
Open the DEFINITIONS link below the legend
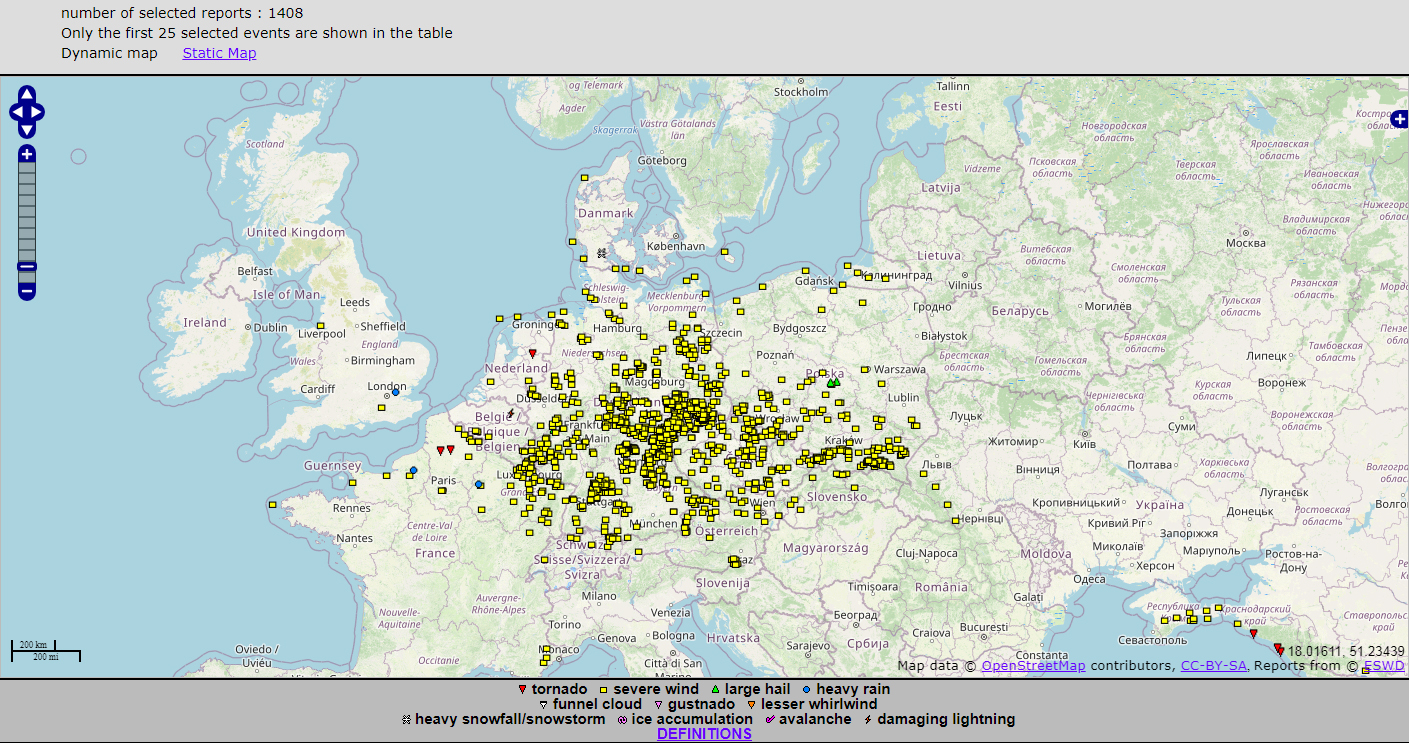[704, 734]
